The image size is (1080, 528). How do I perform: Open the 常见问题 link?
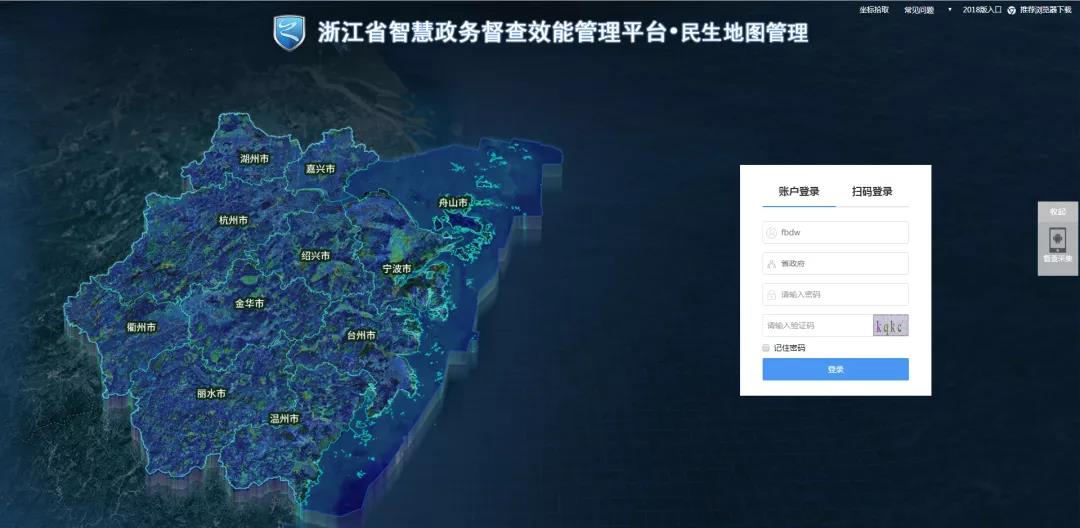(x=919, y=10)
